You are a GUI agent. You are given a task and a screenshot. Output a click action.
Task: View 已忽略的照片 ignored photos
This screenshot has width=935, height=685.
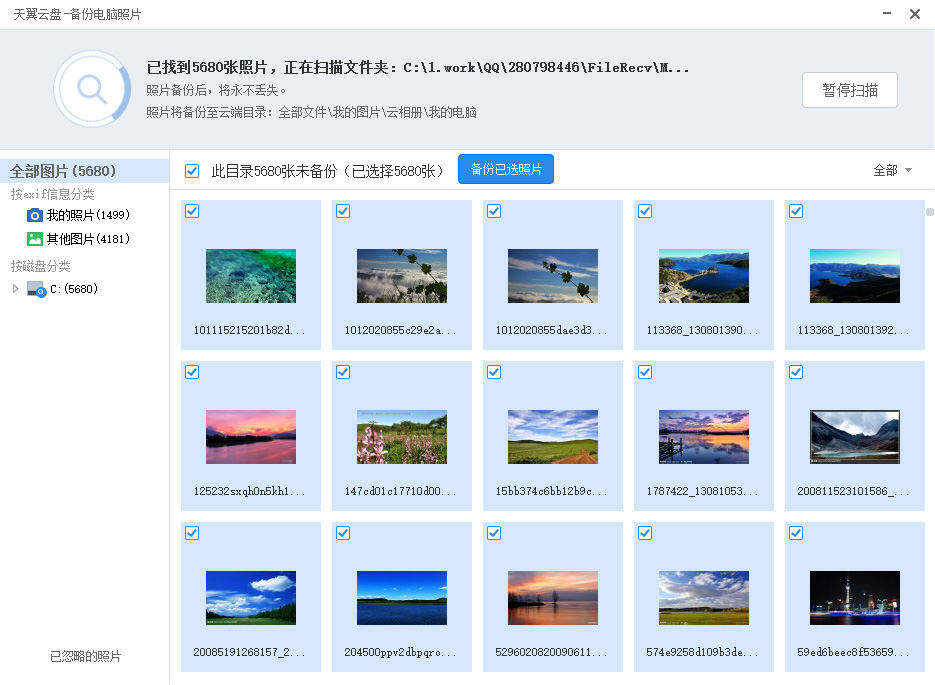83,656
